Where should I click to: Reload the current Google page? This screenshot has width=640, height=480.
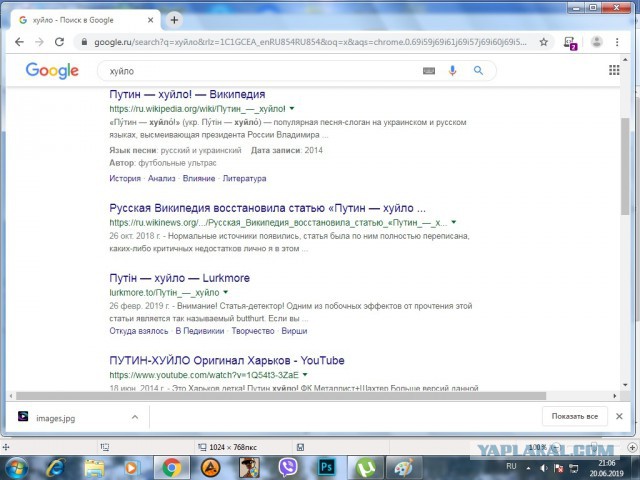(59, 42)
